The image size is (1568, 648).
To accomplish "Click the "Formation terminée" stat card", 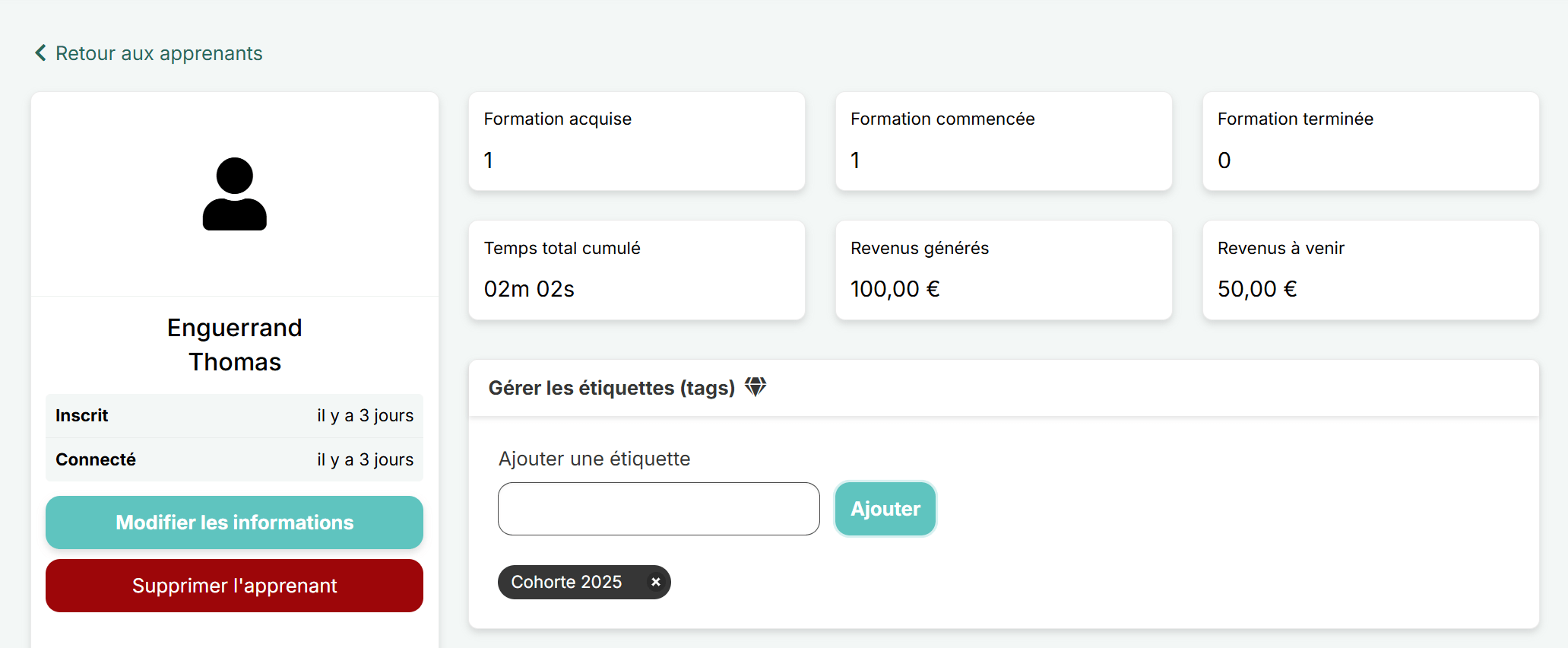I will (x=1370, y=141).
